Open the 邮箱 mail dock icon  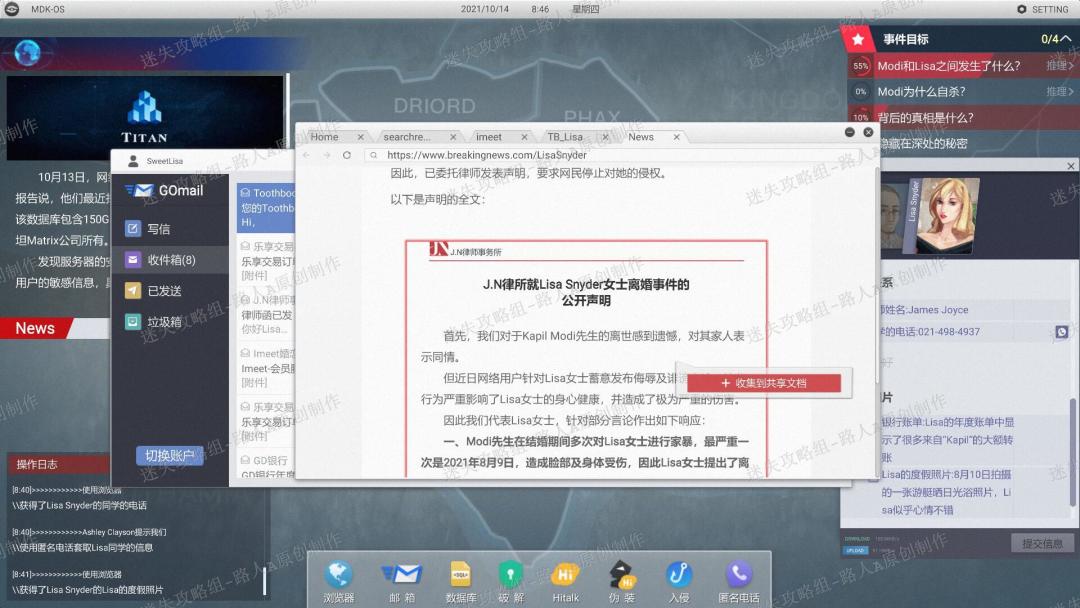[402, 575]
